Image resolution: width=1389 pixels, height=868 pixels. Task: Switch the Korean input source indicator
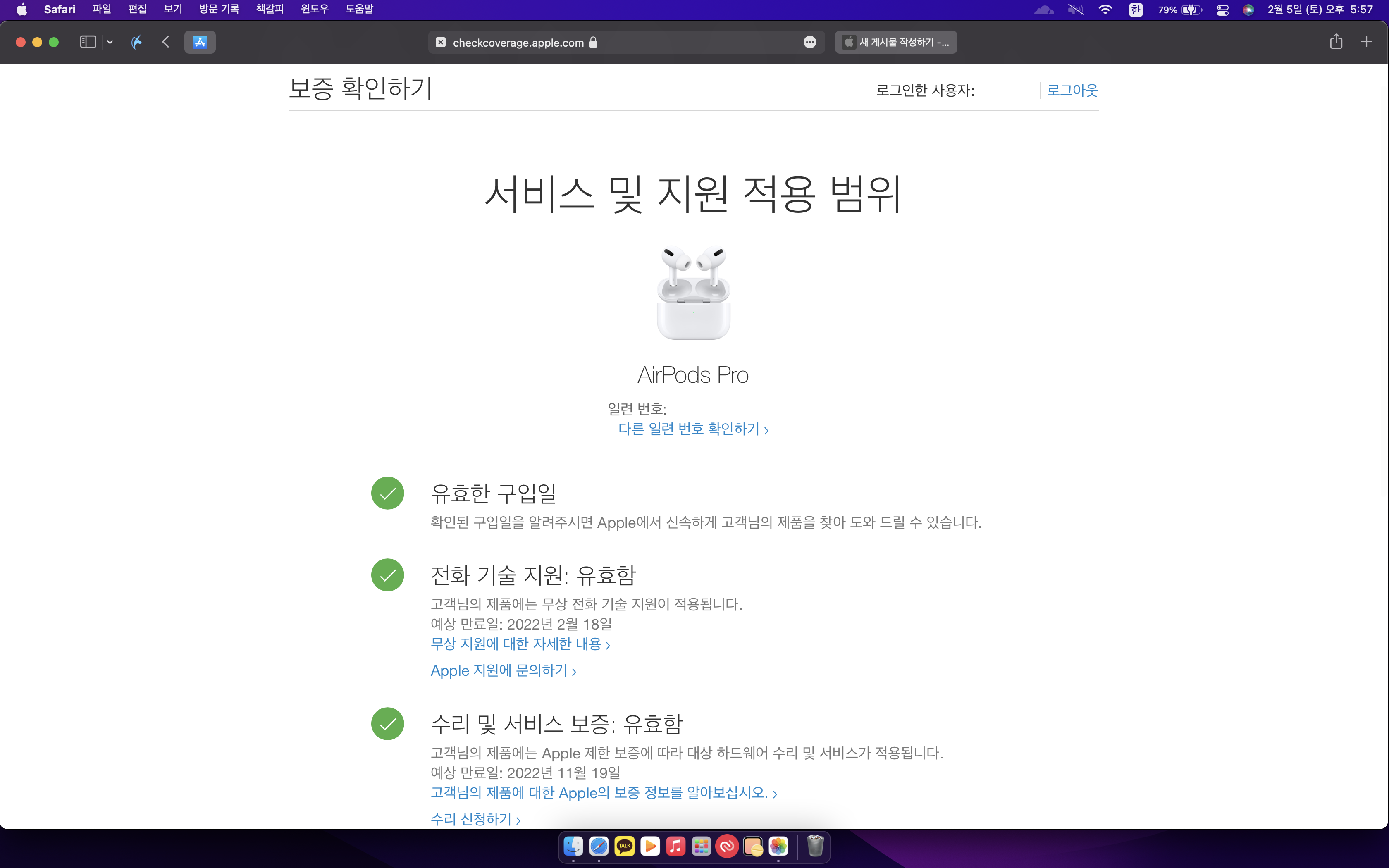tap(1135, 9)
